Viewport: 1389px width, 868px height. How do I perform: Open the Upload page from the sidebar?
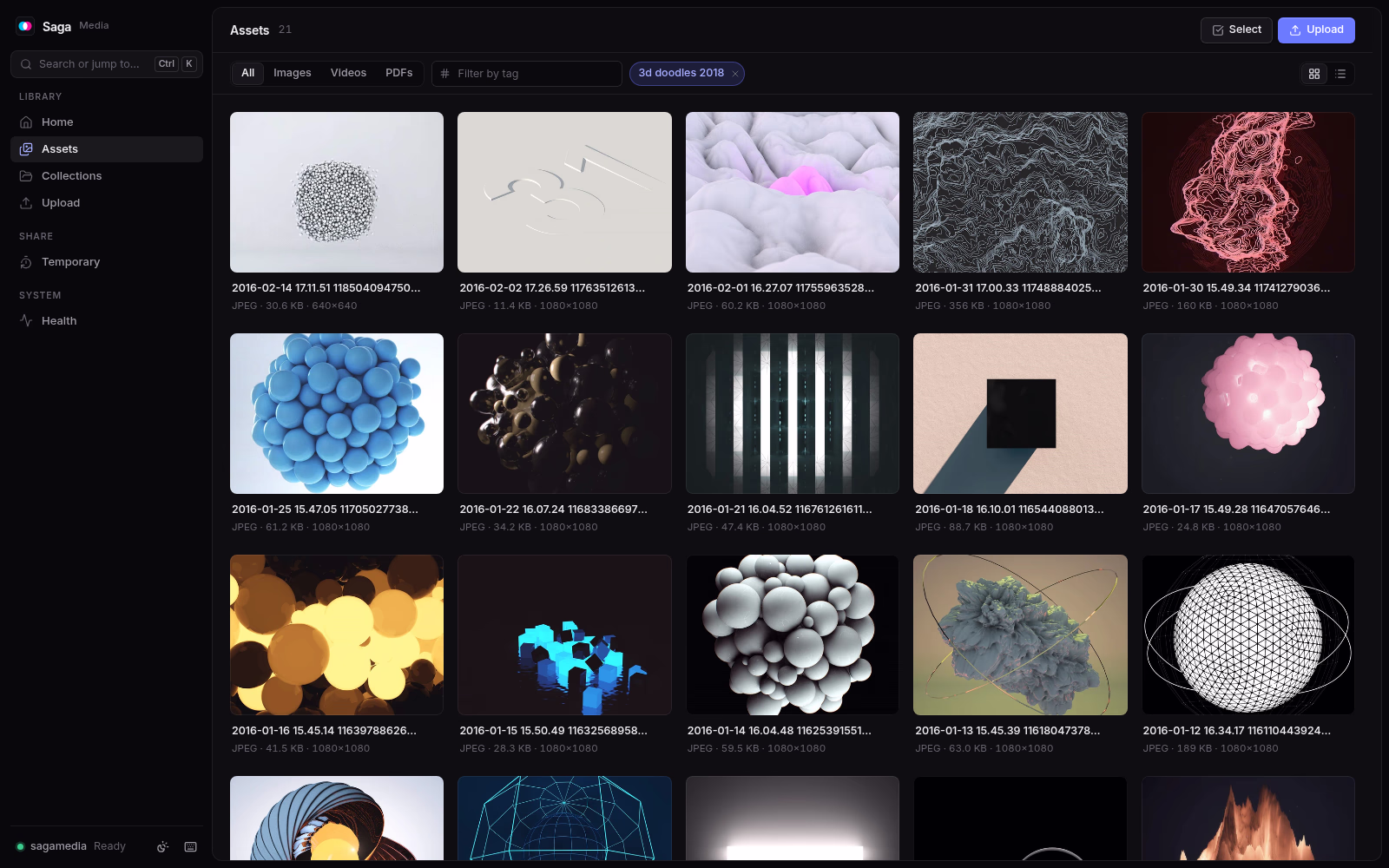tap(107, 203)
